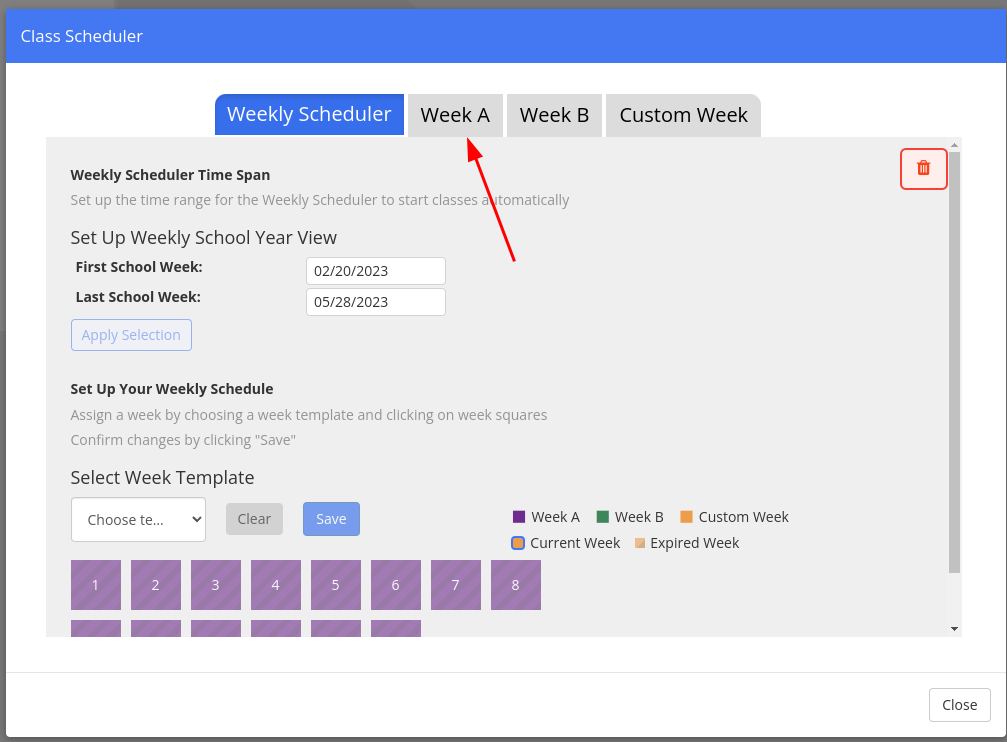
Task: Open the Custom Week tab
Action: [x=683, y=115]
